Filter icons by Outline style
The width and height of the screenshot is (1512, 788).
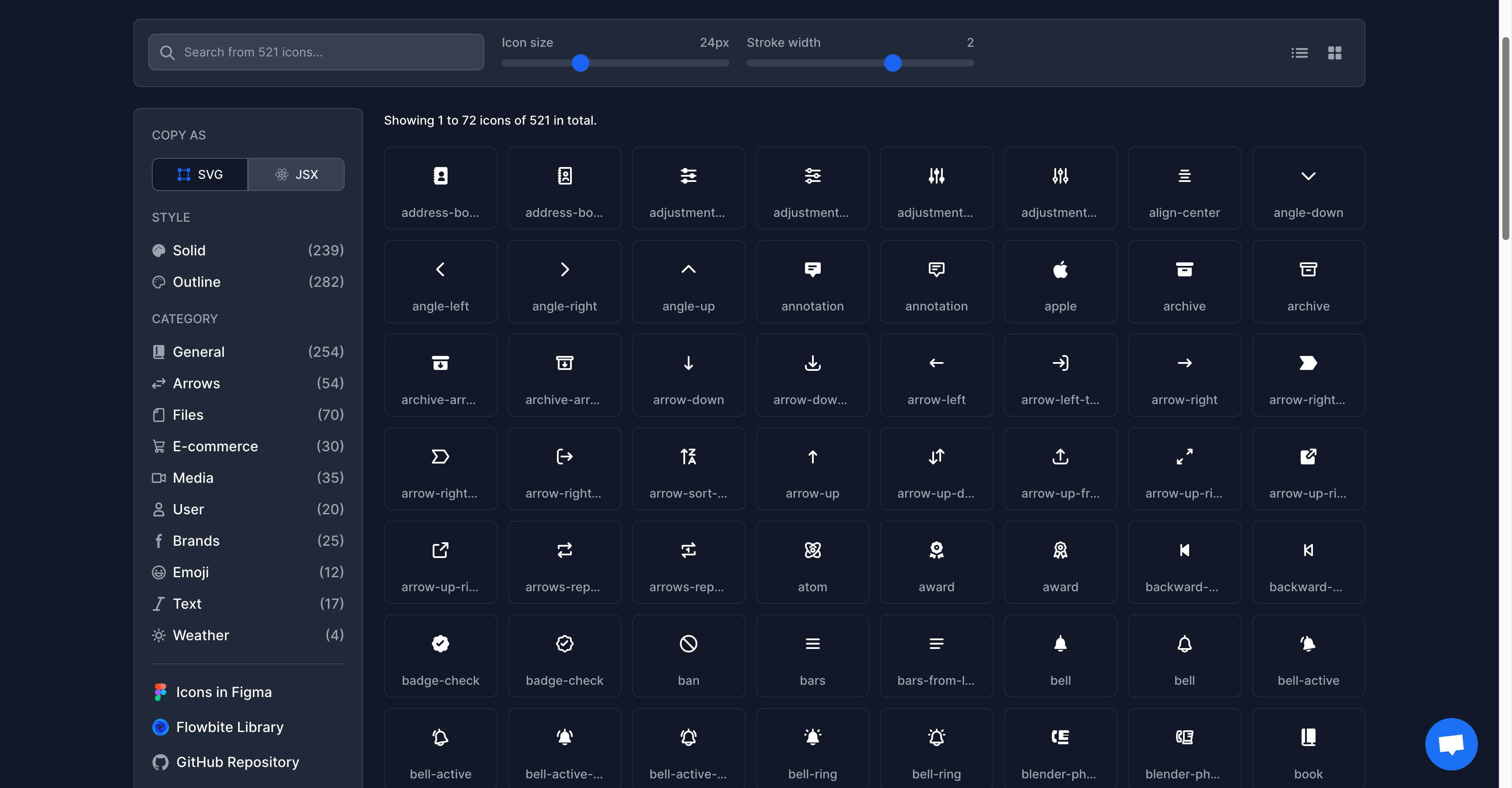coord(248,282)
